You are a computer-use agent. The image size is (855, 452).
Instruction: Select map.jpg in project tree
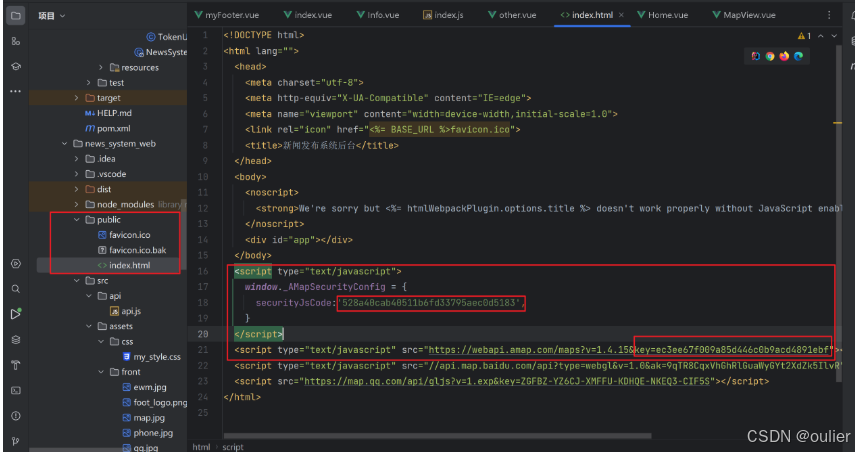[143, 418]
